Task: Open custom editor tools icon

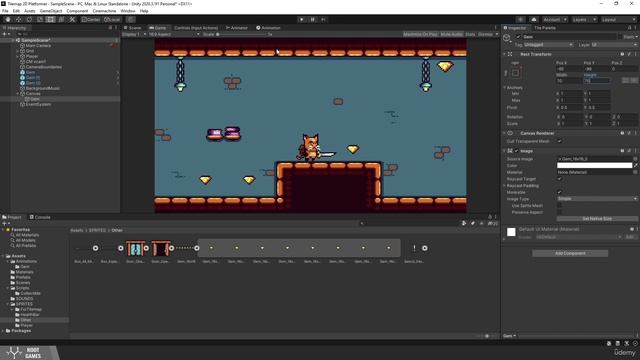Action: tap(72, 19)
